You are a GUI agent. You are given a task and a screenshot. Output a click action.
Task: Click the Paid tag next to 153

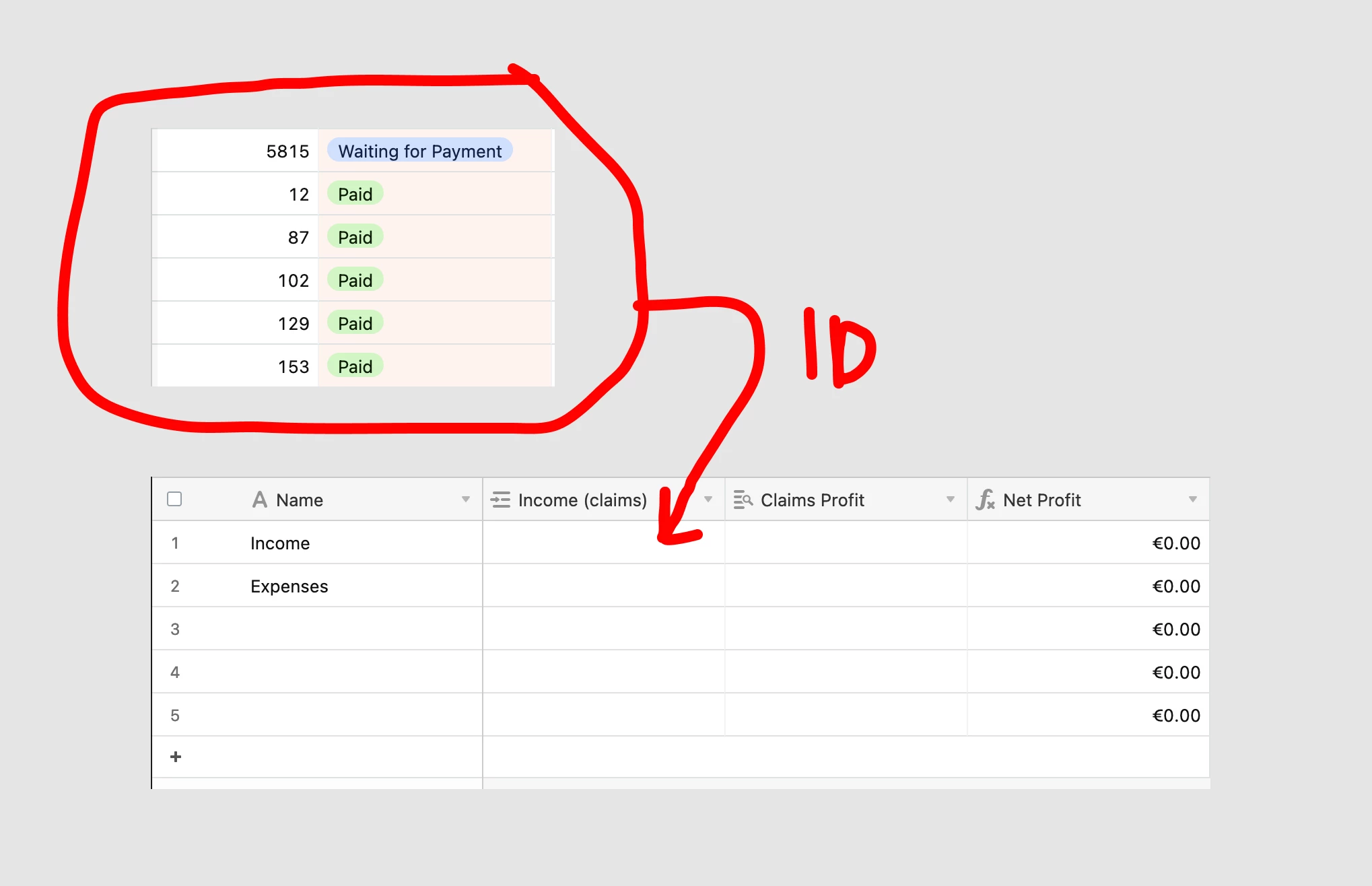355,366
